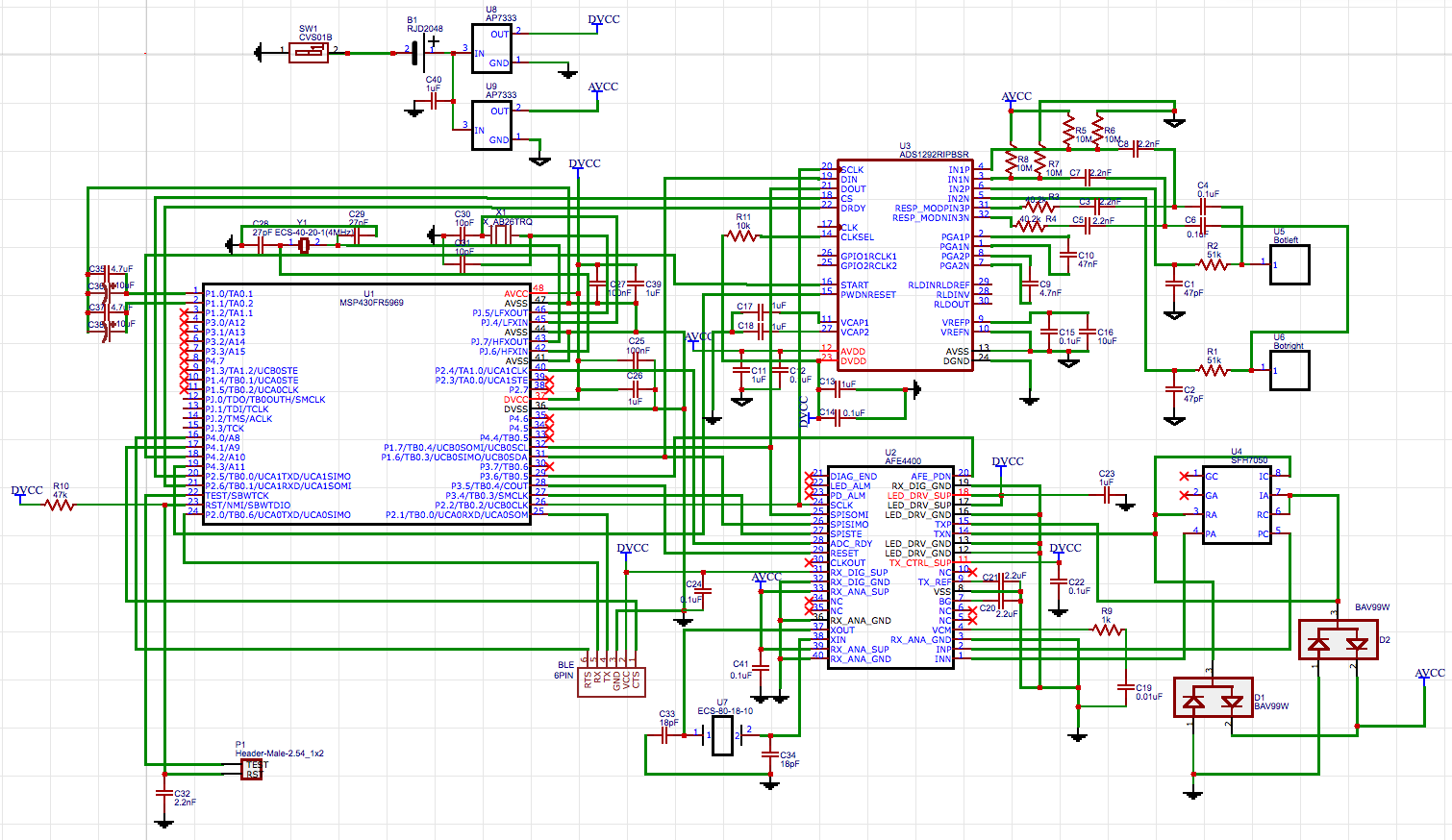Click the C10 47nF capacitor

point(1068,255)
